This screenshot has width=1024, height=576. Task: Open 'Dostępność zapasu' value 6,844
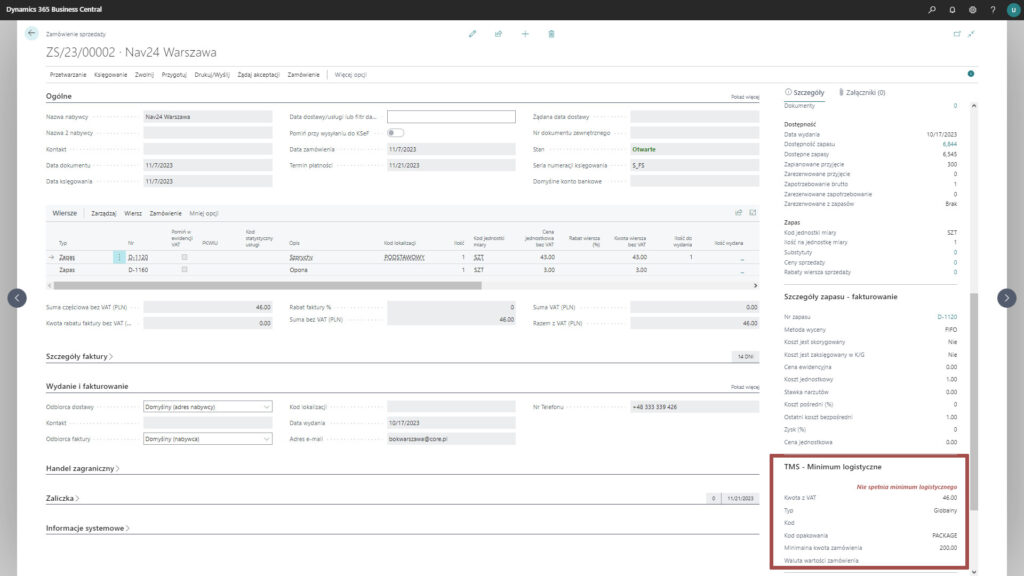coord(950,144)
